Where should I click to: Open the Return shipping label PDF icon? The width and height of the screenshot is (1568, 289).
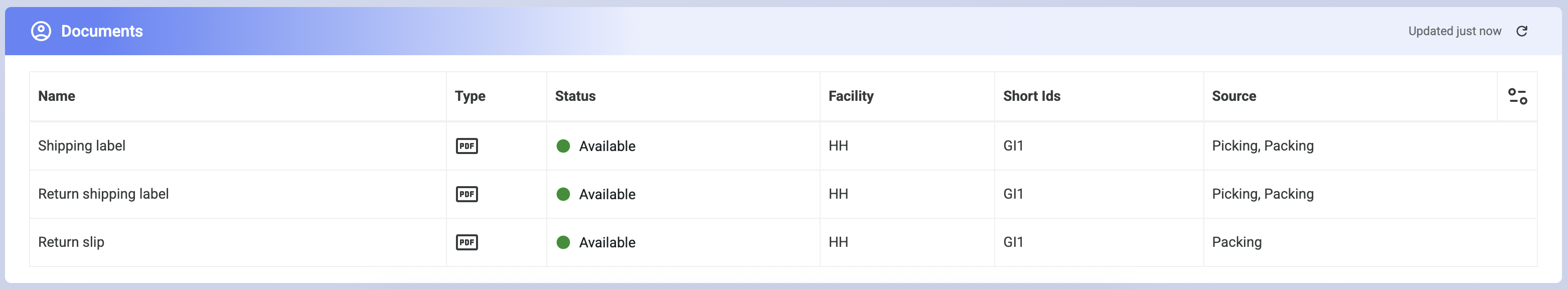[467, 194]
